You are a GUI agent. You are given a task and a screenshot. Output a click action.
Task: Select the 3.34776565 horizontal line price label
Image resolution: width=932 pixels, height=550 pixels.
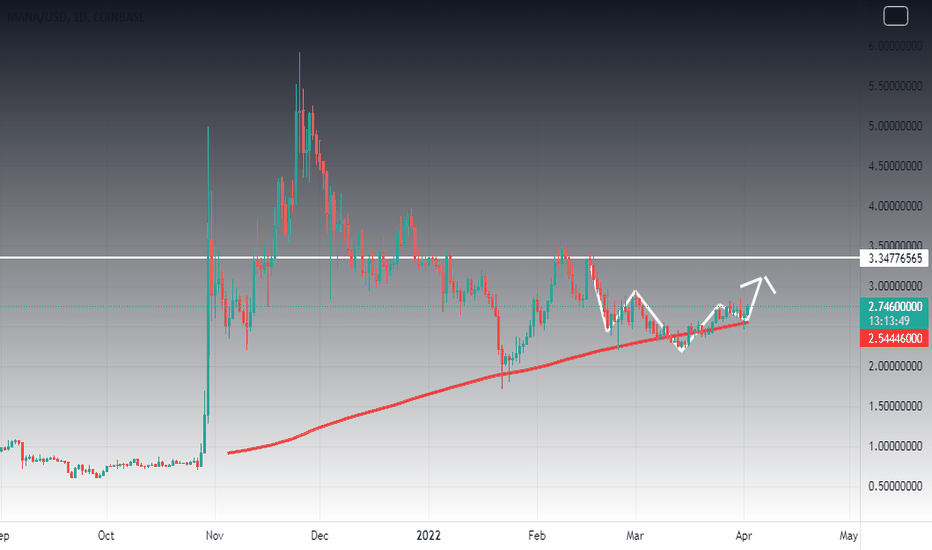(895, 258)
